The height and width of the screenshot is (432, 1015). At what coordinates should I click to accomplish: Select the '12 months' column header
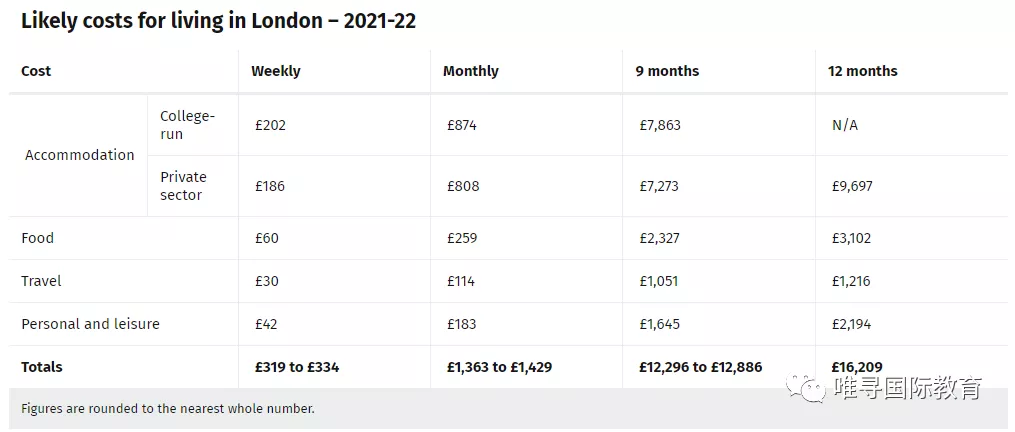[x=863, y=71]
